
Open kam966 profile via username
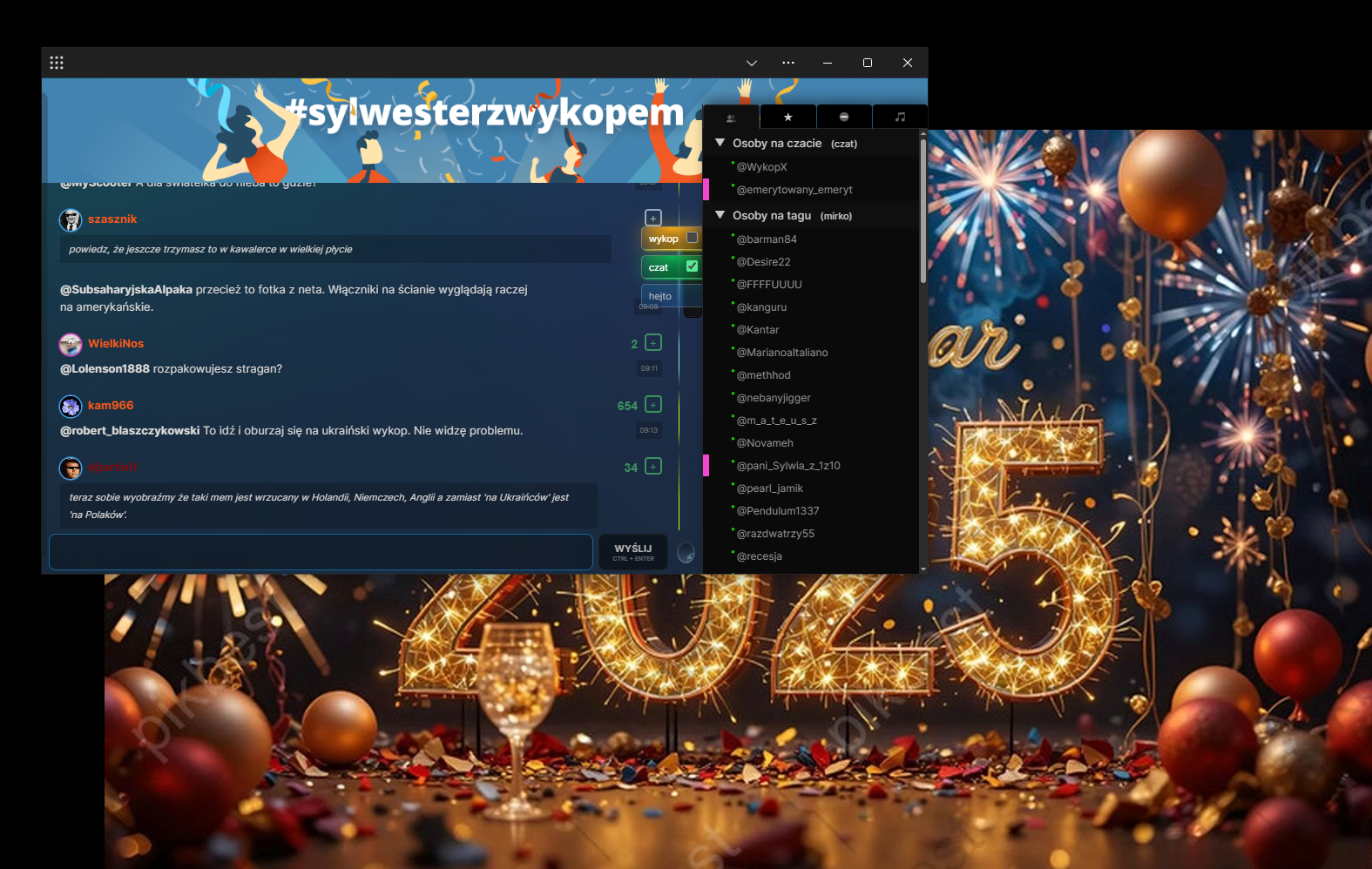click(111, 406)
